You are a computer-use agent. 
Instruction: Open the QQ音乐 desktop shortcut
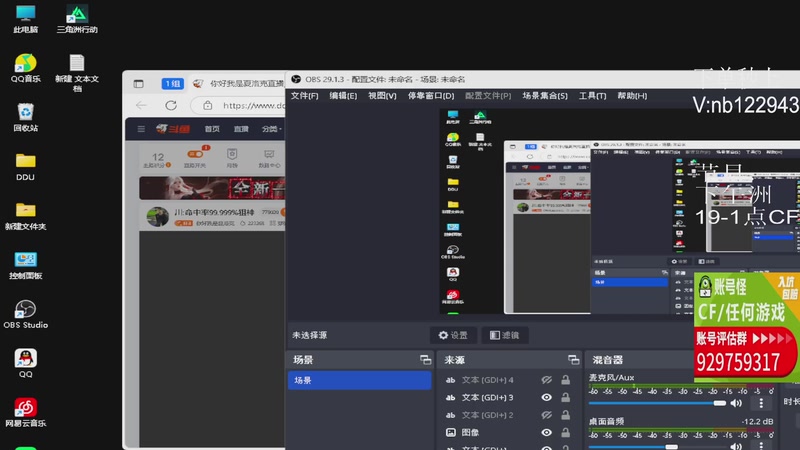(x=26, y=68)
